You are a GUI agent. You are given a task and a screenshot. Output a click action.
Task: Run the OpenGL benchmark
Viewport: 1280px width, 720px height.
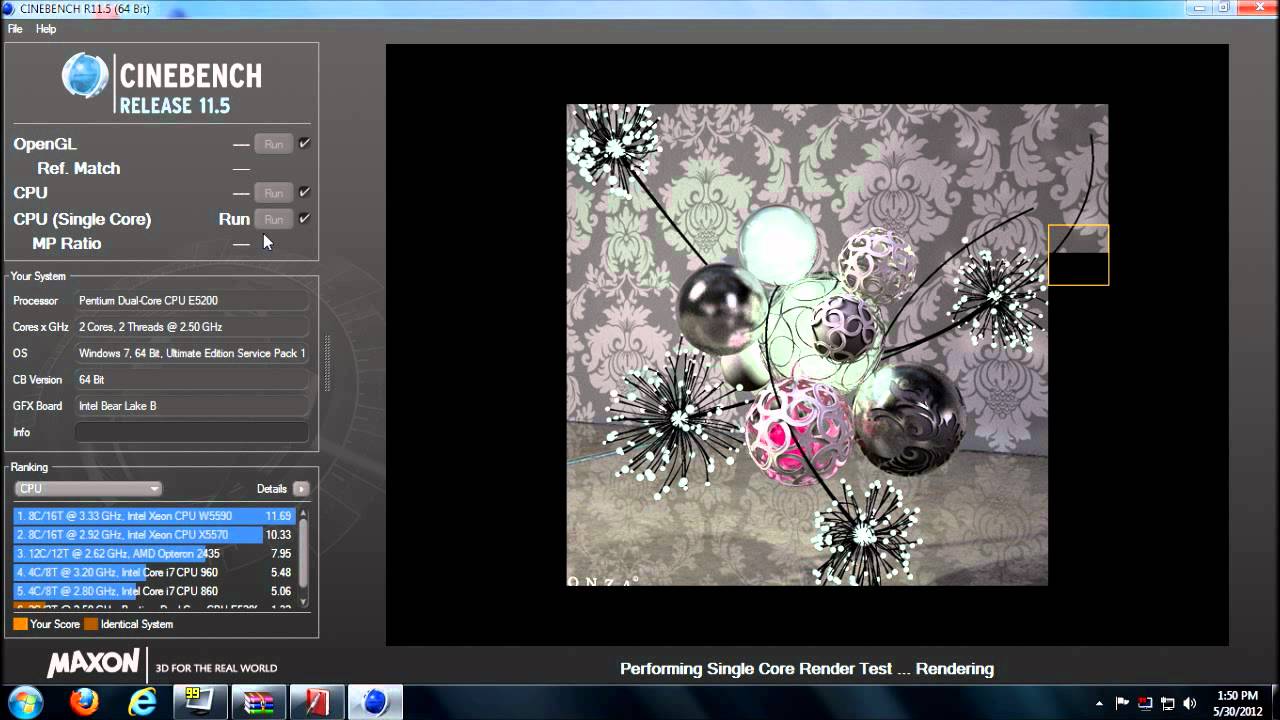point(273,144)
